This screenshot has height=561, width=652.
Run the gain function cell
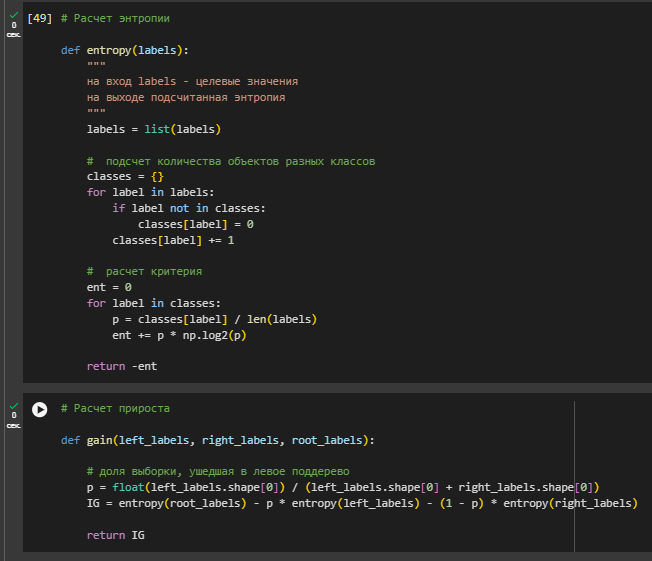point(40,410)
